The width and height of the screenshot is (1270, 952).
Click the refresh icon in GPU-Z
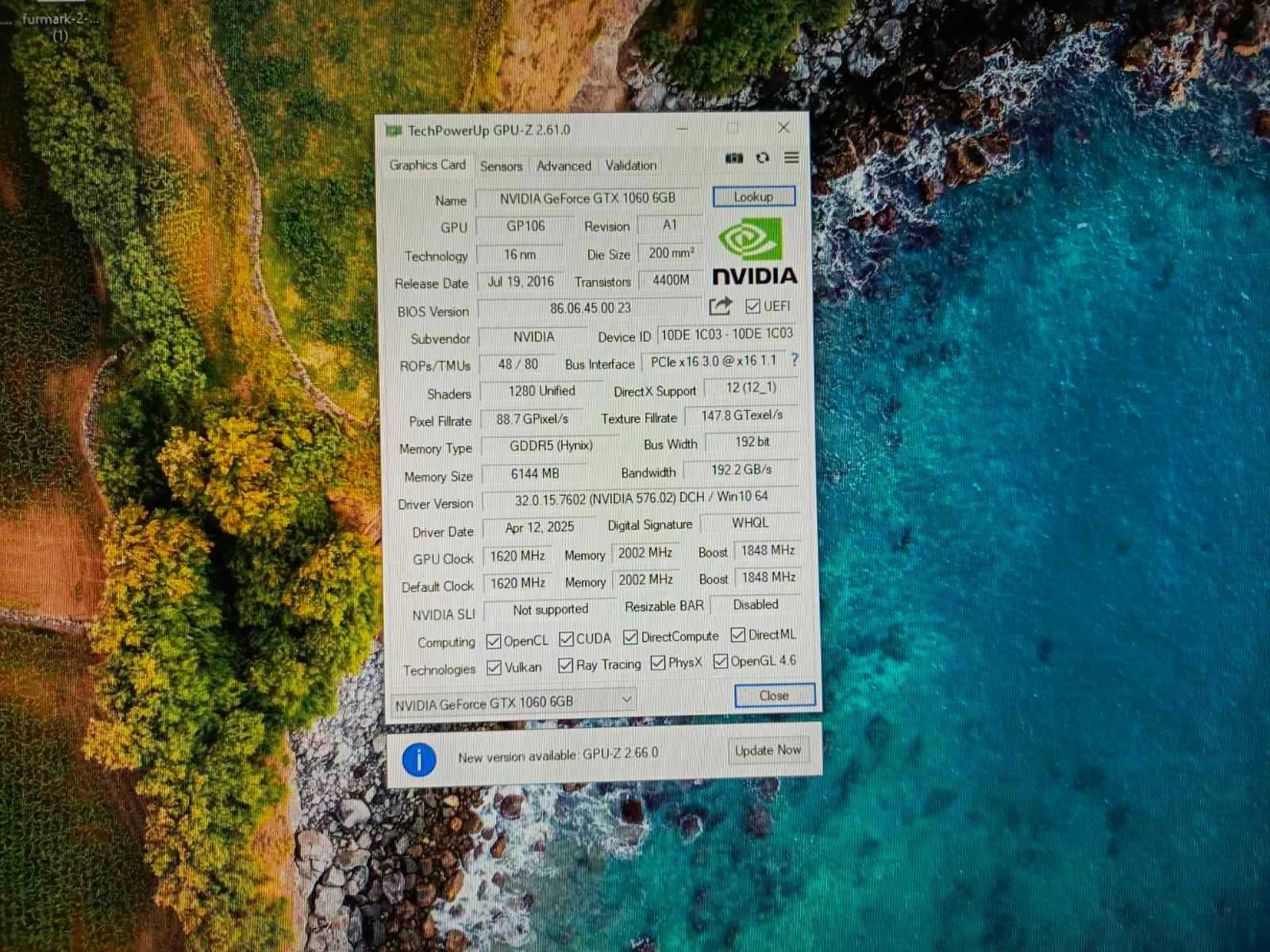[x=763, y=158]
